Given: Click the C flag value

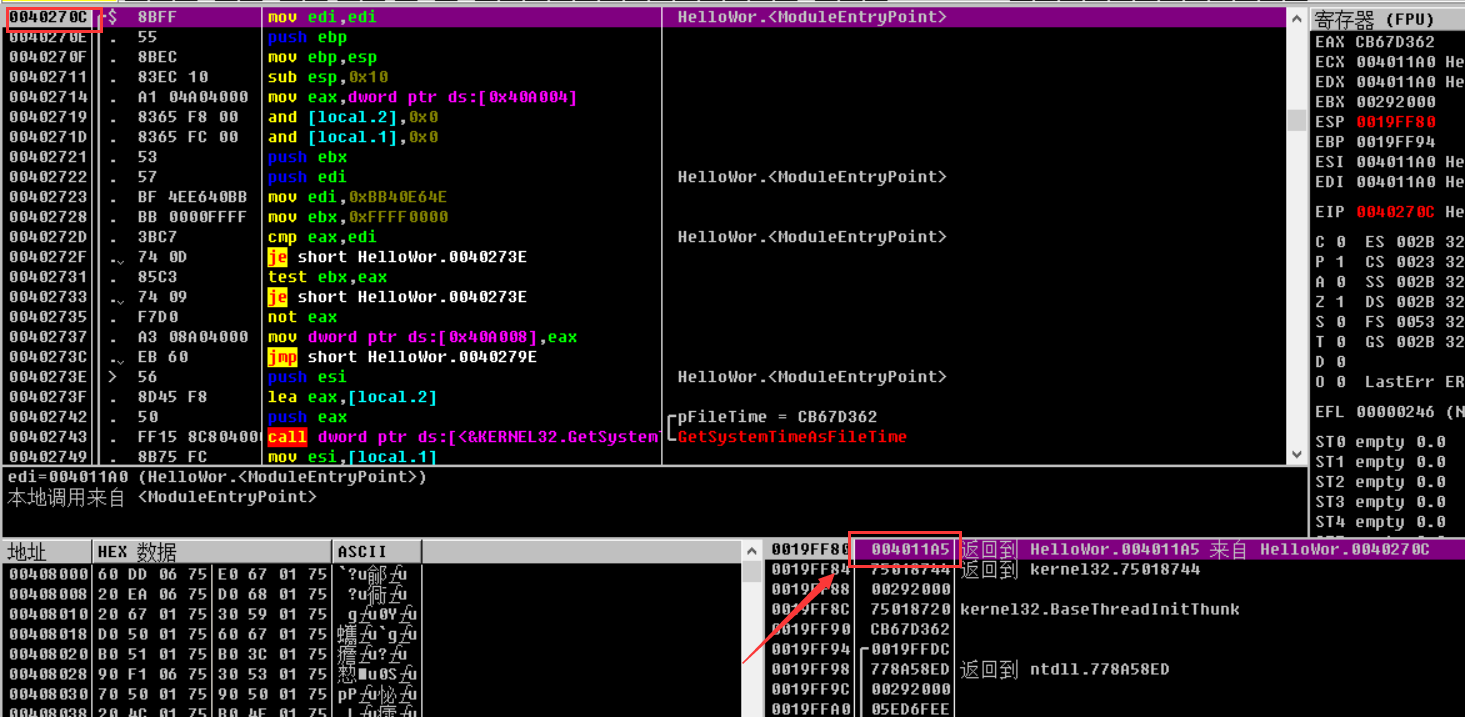Looking at the screenshot, I should coord(1341,242).
